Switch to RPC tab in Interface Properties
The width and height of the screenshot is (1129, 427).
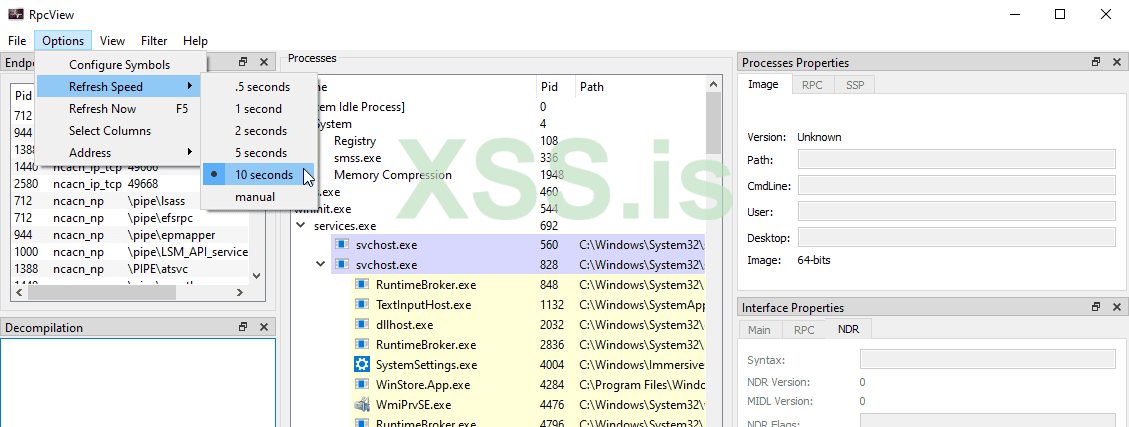804,330
